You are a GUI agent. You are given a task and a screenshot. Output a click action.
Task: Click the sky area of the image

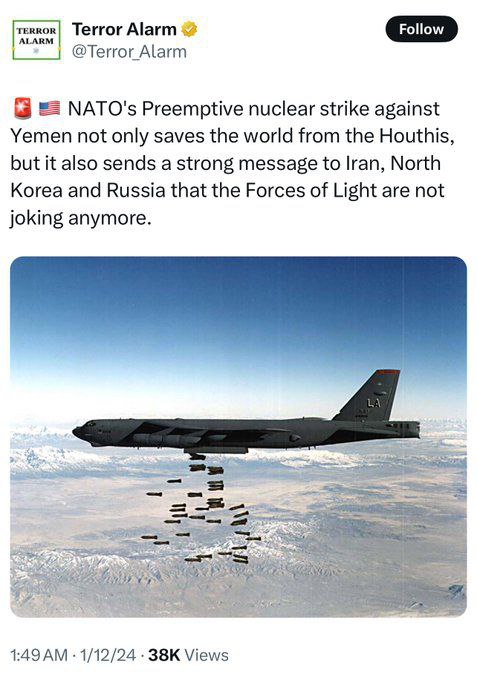point(238,329)
